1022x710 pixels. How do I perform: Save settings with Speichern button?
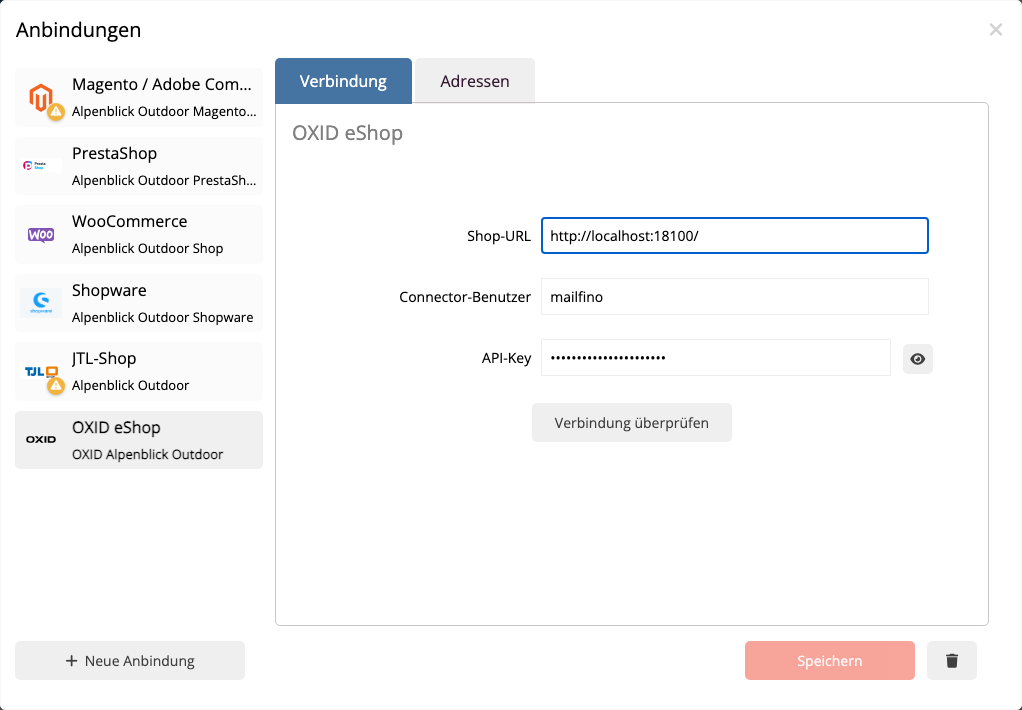tap(830, 660)
